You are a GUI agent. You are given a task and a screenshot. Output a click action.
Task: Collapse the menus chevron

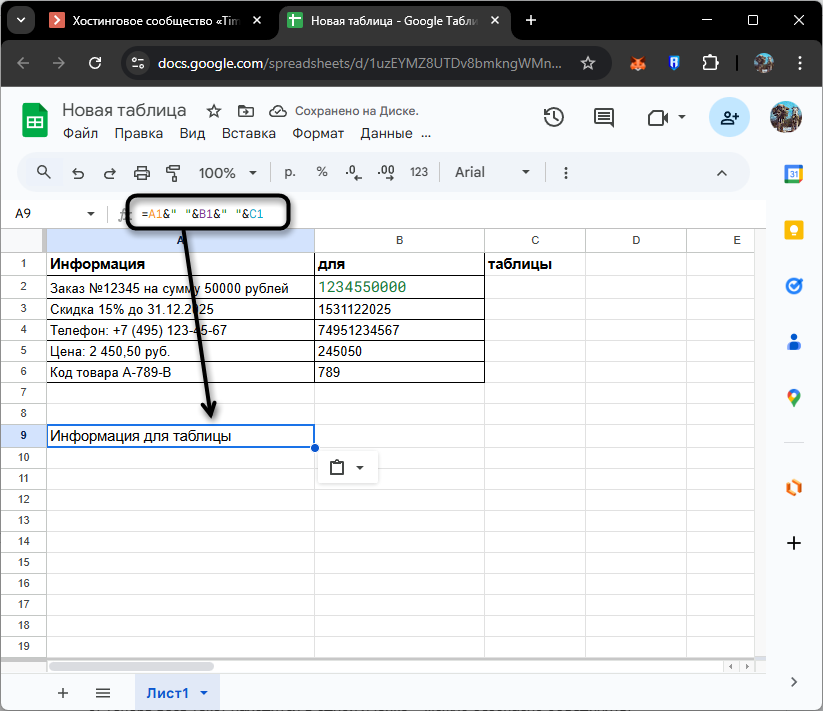[x=722, y=173]
